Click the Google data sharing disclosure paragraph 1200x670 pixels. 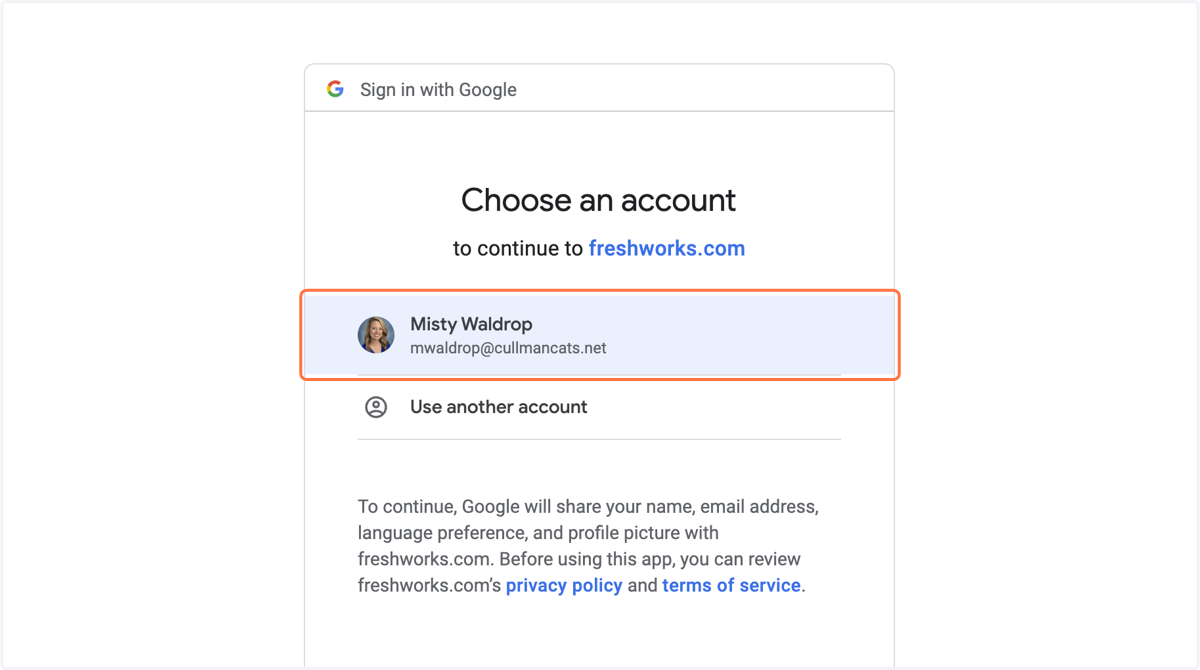[590, 546]
